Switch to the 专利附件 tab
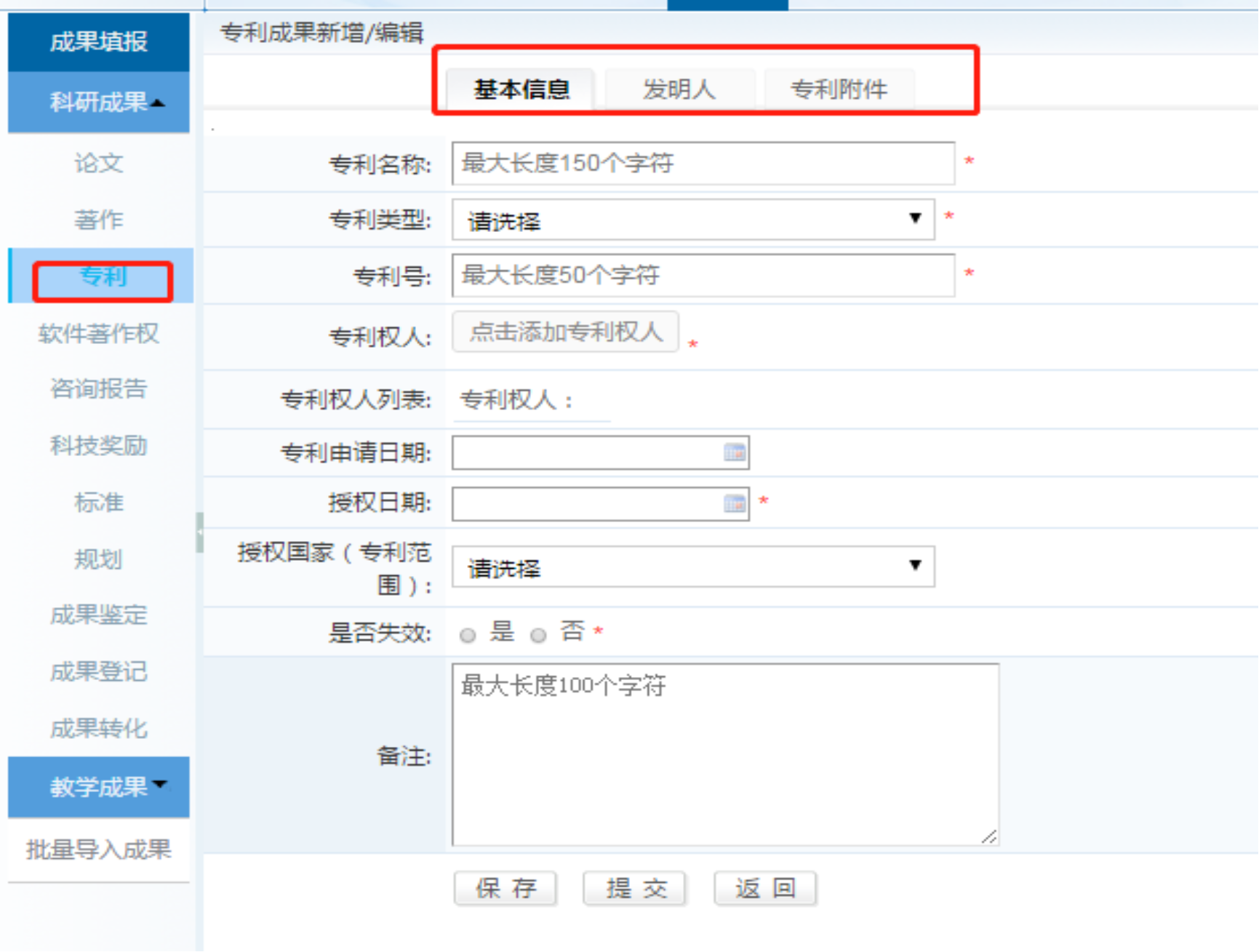 [x=838, y=89]
